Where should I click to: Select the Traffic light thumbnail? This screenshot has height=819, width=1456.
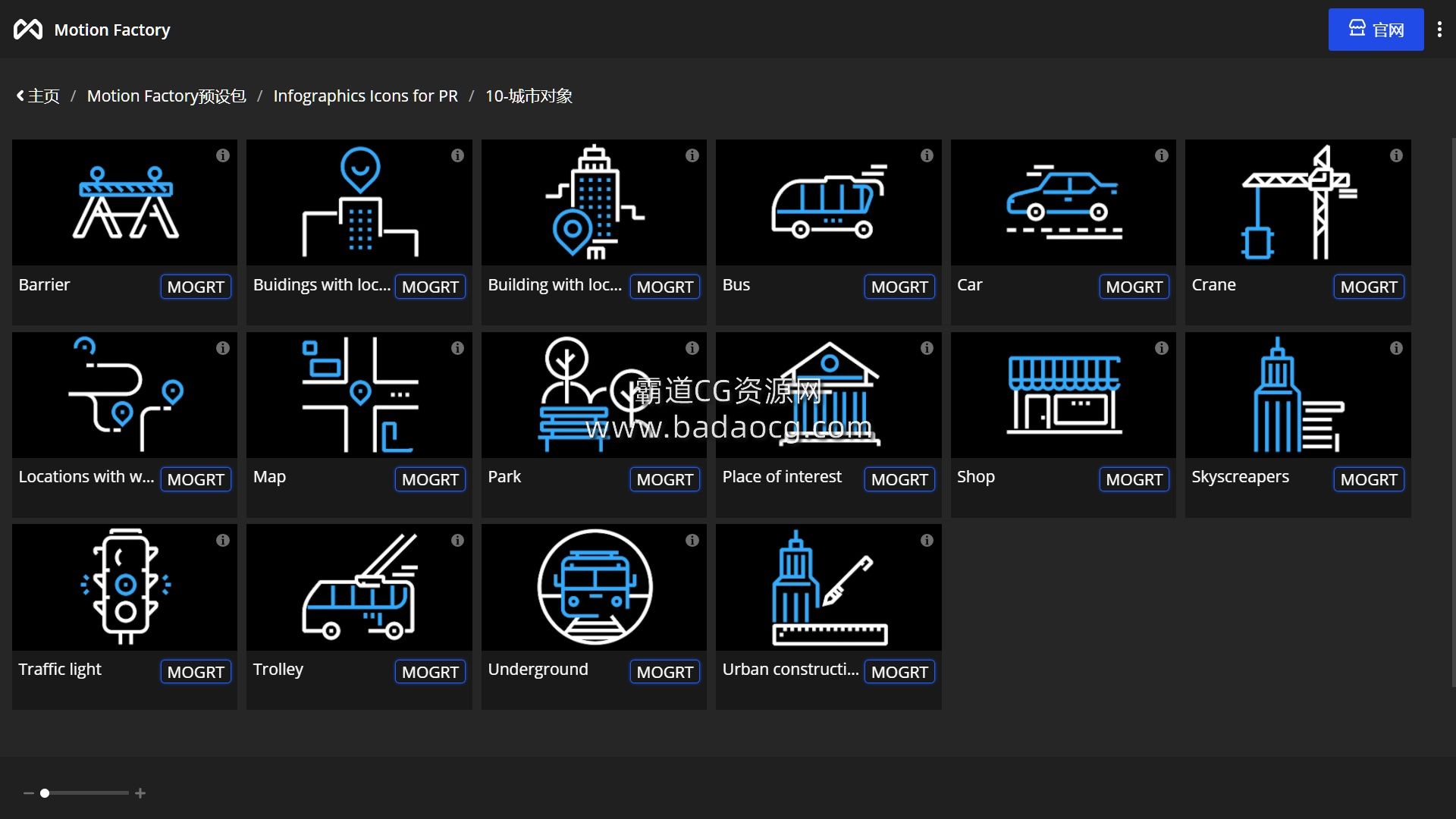coord(124,588)
